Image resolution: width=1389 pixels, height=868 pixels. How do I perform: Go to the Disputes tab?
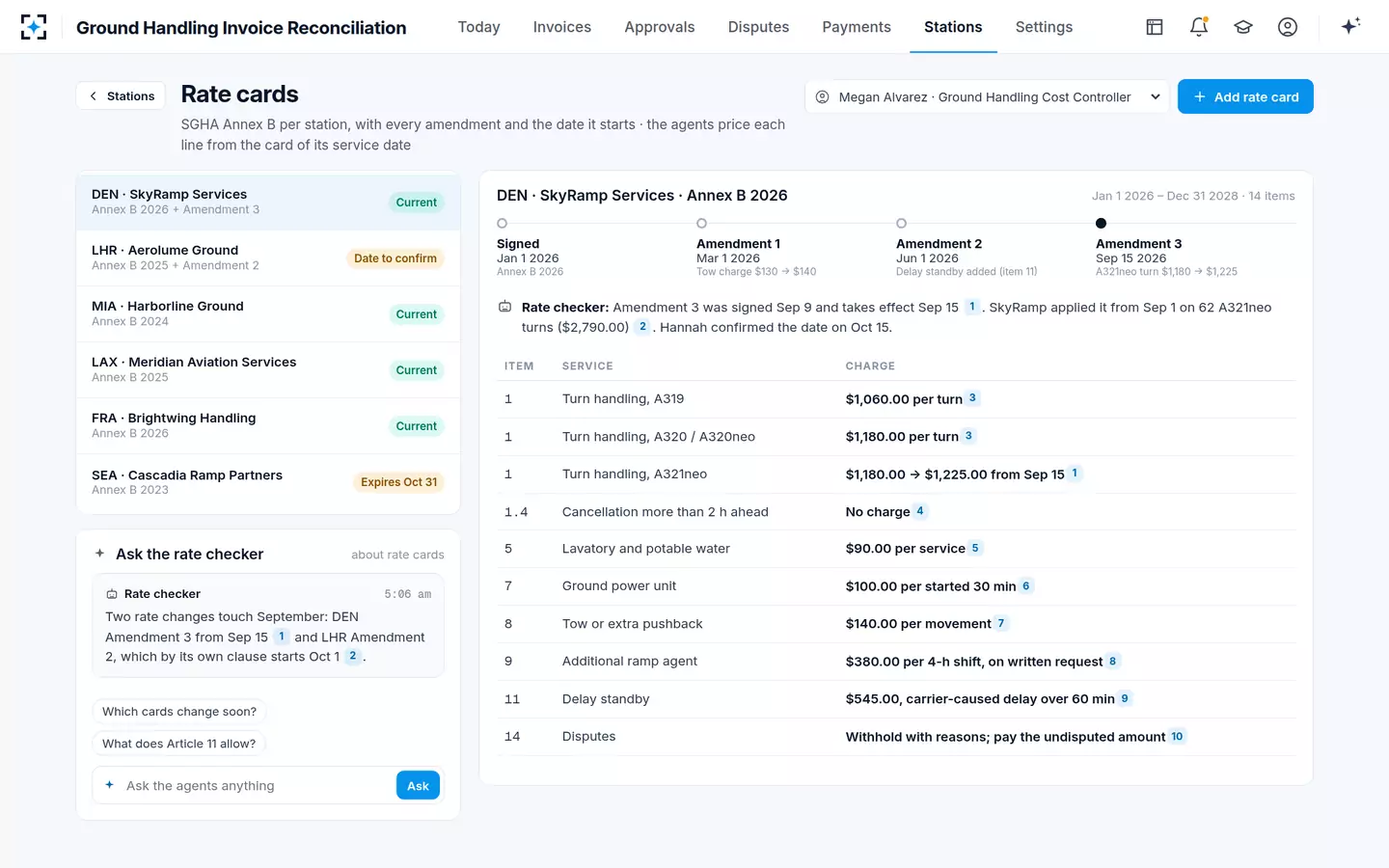click(758, 27)
